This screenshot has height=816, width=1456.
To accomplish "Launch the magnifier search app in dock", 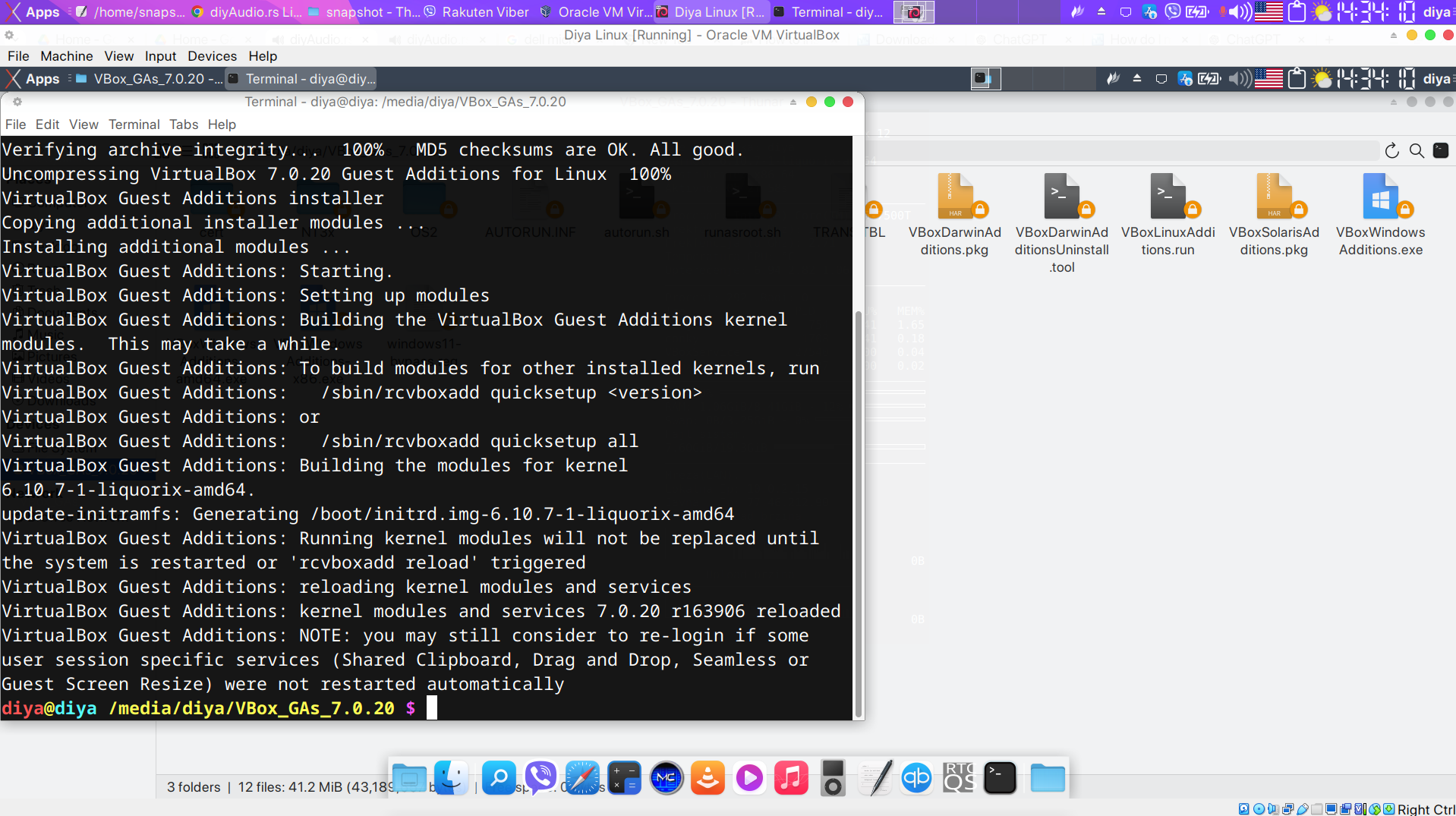I will pyautogui.click(x=499, y=778).
